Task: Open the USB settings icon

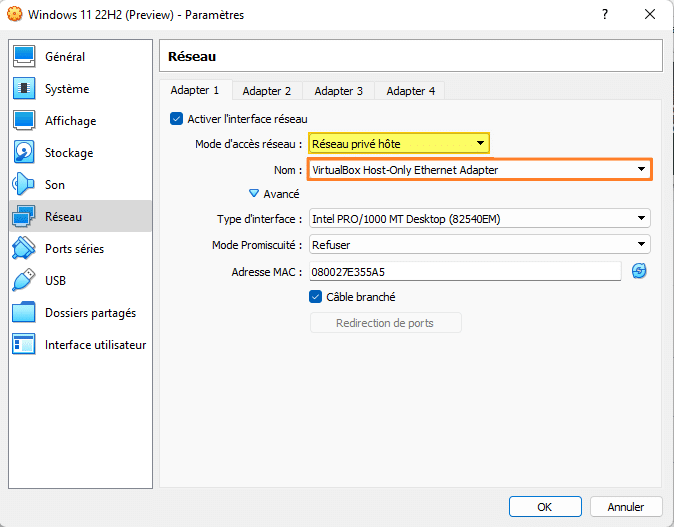Action: pyautogui.click(x=25, y=281)
